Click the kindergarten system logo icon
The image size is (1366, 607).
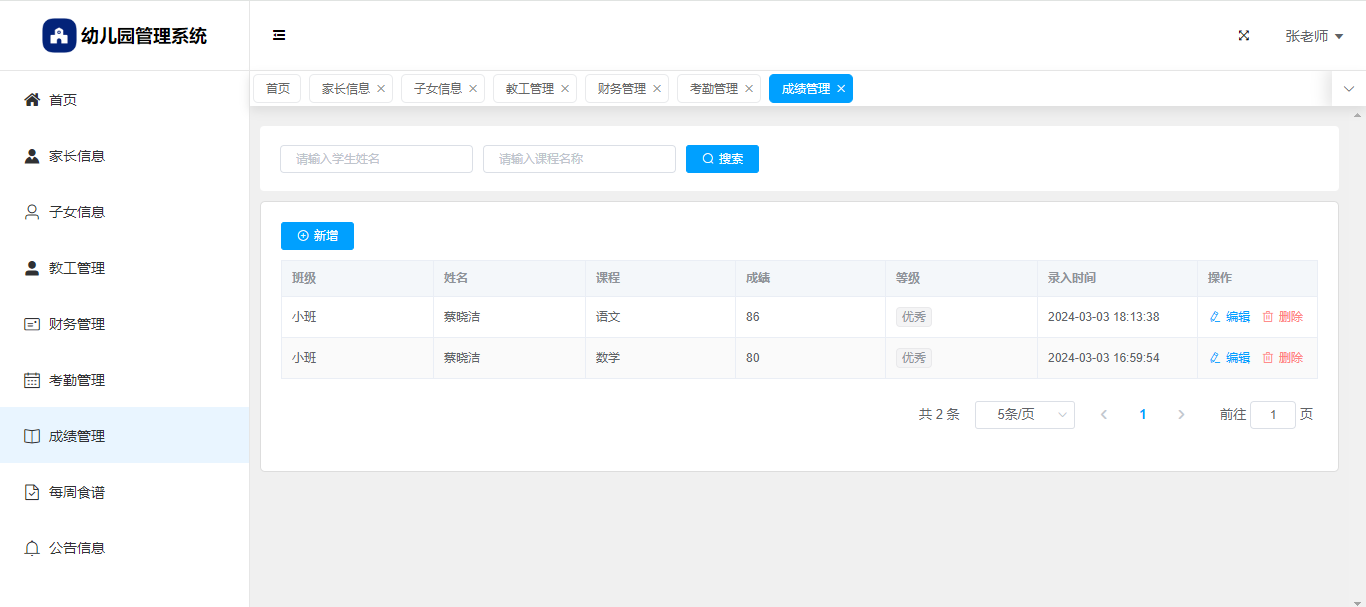59,36
